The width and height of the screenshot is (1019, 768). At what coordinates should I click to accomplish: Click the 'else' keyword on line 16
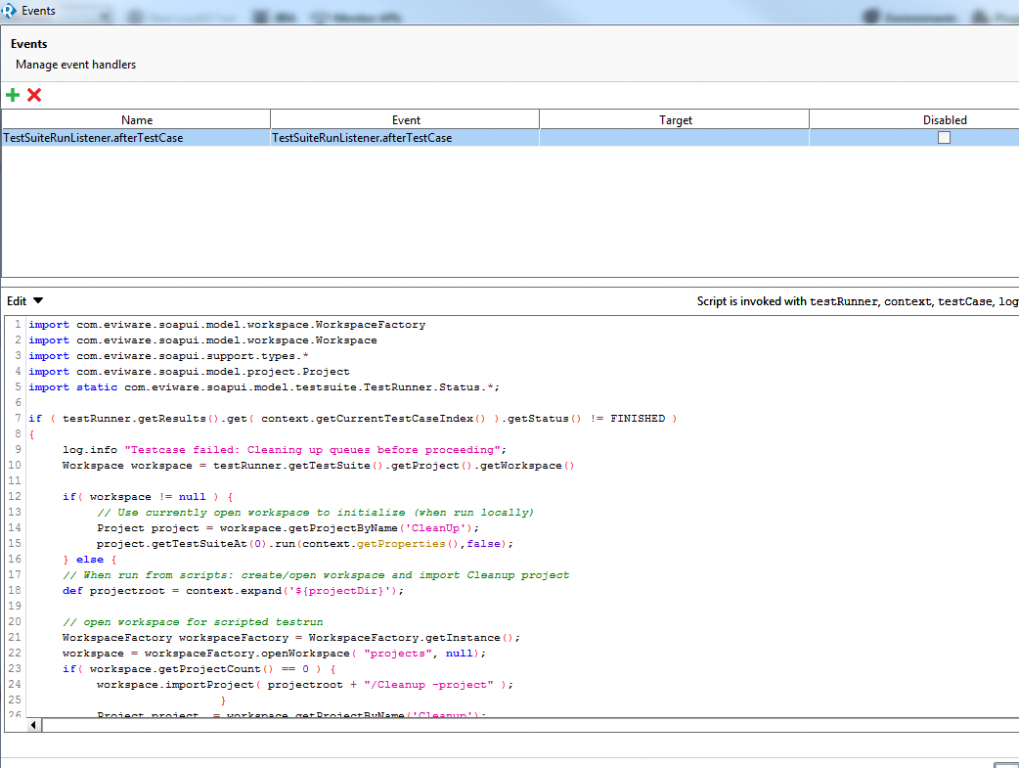pyautogui.click(x=90, y=559)
